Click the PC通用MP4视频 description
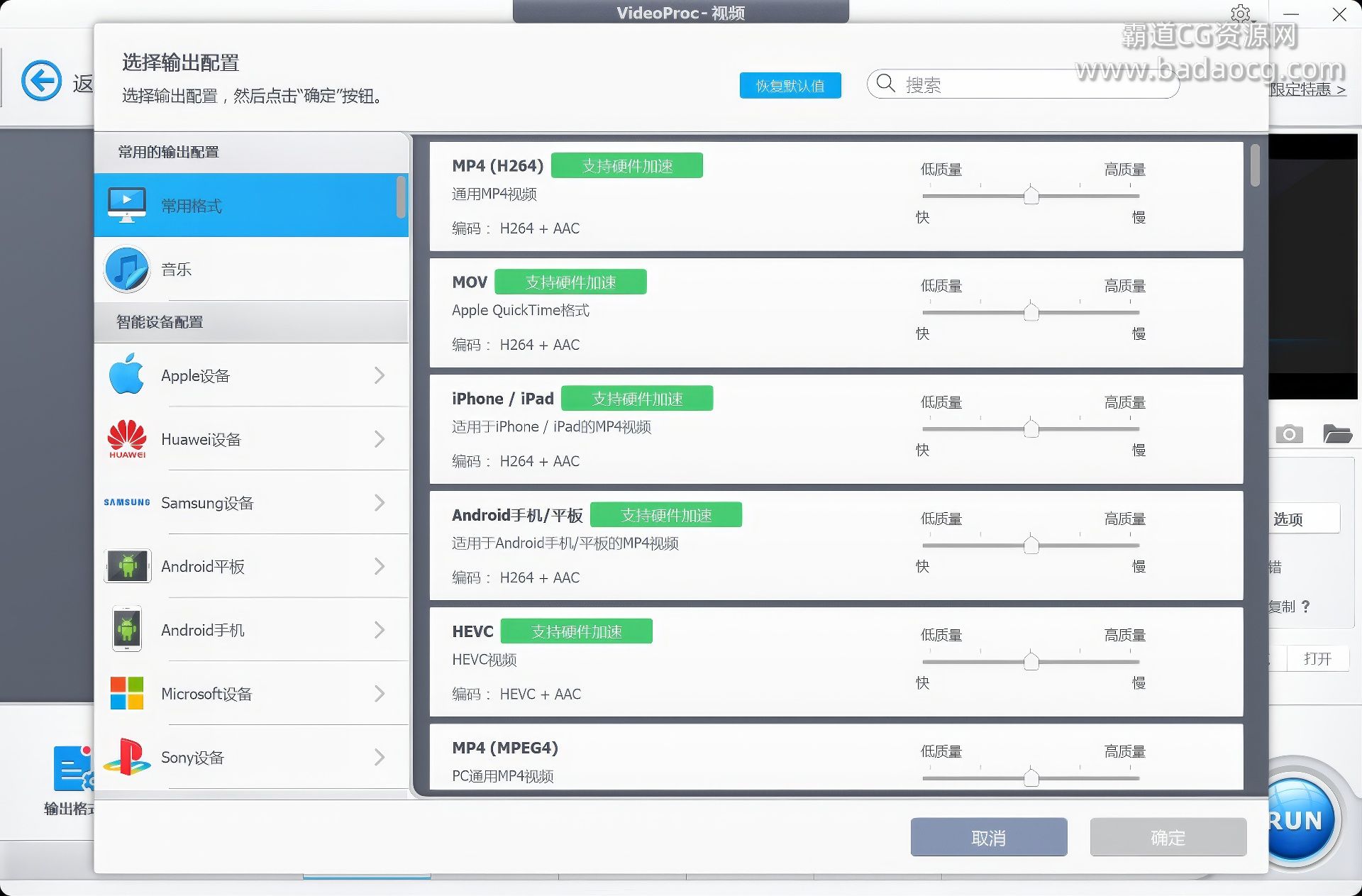1362x896 pixels. (x=503, y=776)
